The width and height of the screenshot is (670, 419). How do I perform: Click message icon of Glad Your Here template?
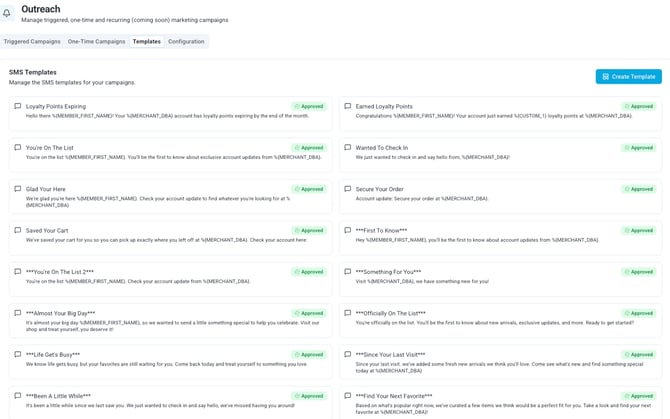coord(18,189)
